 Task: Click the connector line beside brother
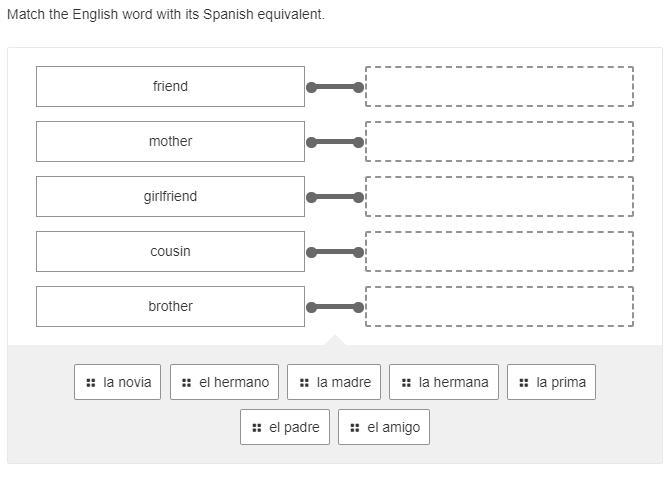pyautogui.click(x=335, y=307)
